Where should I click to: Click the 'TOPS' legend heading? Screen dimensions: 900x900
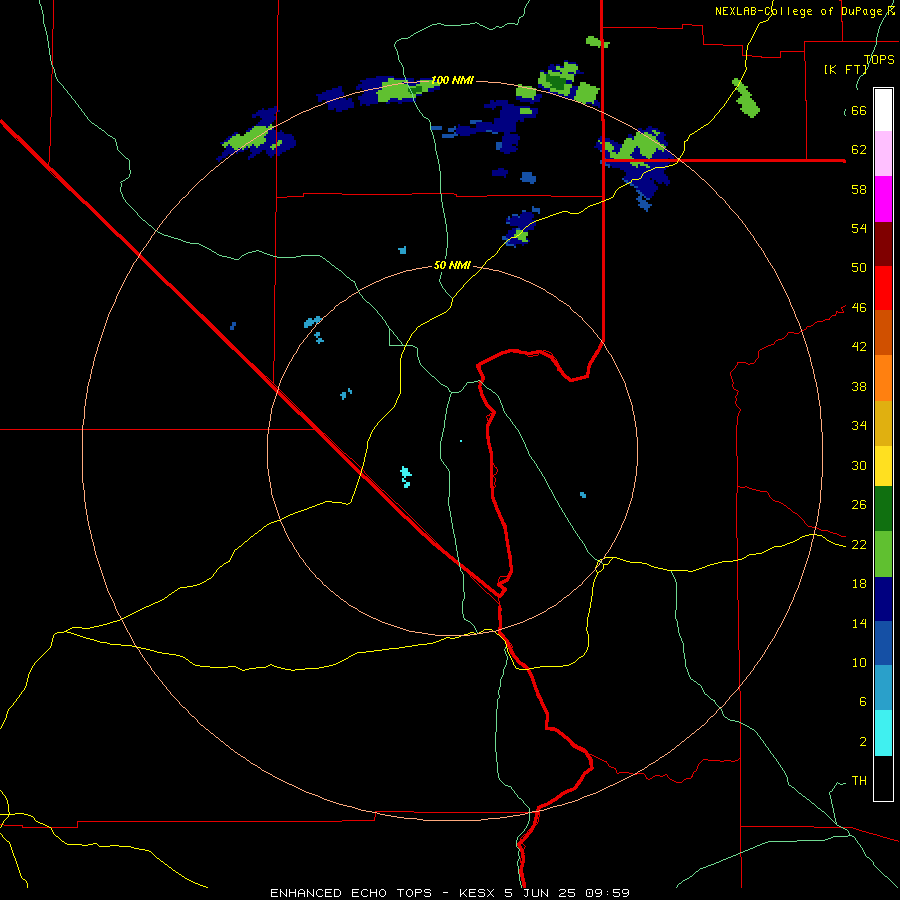pos(879,59)
